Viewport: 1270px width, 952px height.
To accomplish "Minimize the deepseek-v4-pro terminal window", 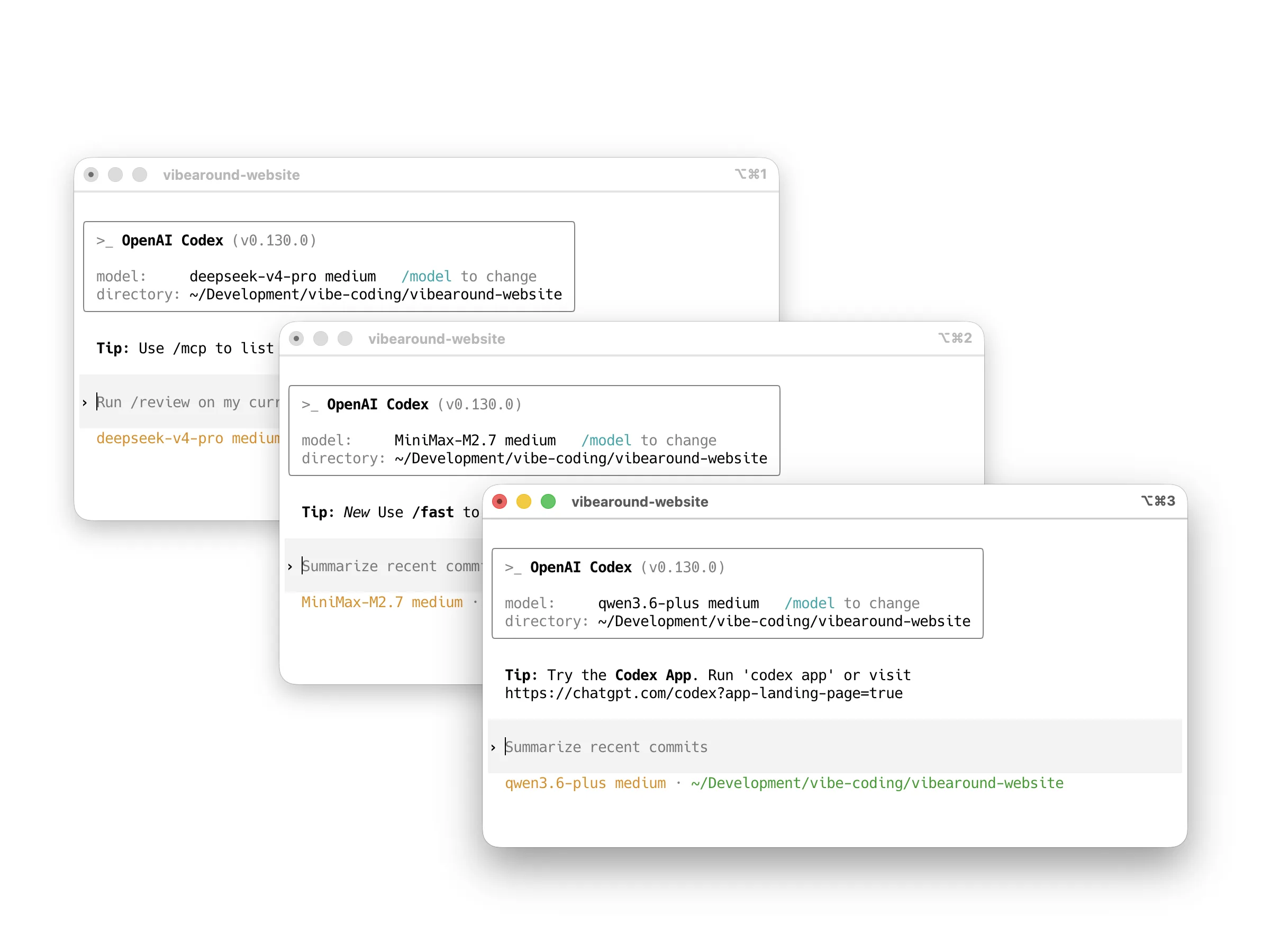I will [x=115, y=175].
